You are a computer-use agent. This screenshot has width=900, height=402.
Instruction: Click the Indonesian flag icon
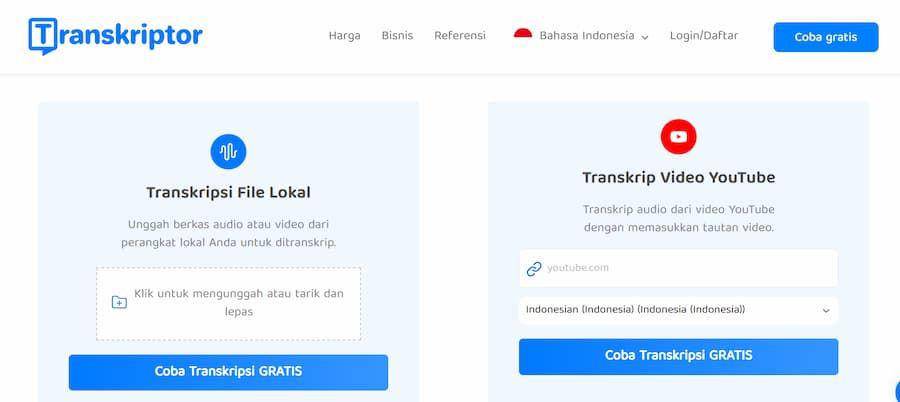point(522,34)
